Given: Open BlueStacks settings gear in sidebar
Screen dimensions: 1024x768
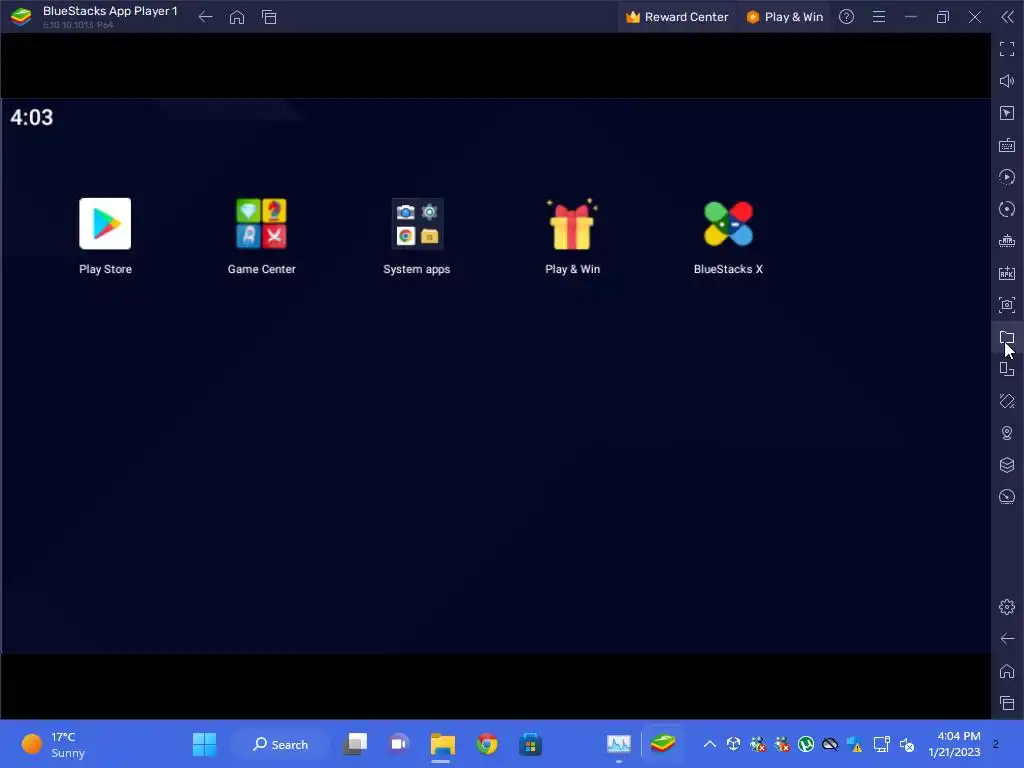Looking at the screenshot, I should pyautogui.click(x=1007, y=607).
